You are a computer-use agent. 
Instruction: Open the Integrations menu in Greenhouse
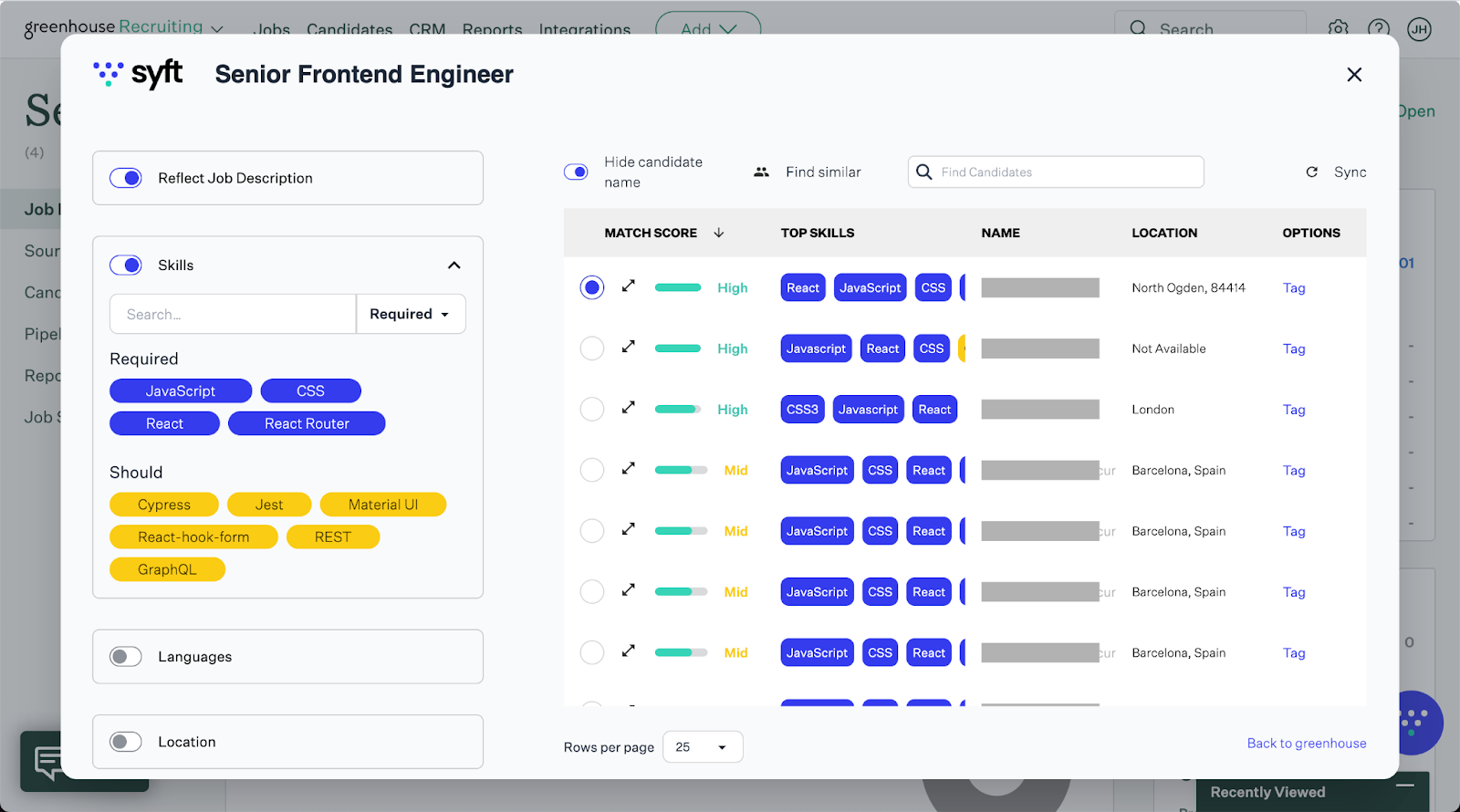tap(585, 29)
